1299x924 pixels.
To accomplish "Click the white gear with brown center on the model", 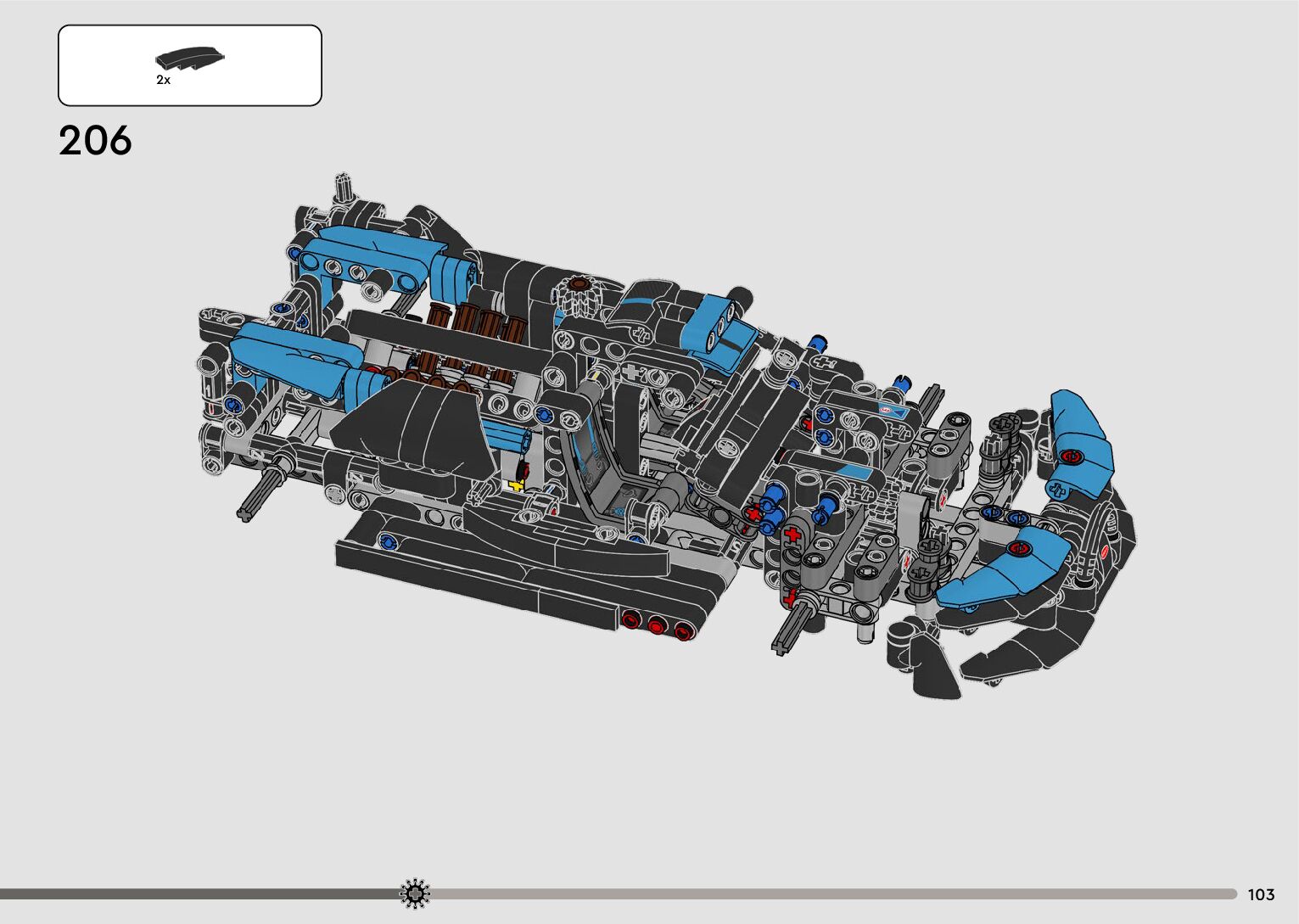I will (x=579, y=294).
